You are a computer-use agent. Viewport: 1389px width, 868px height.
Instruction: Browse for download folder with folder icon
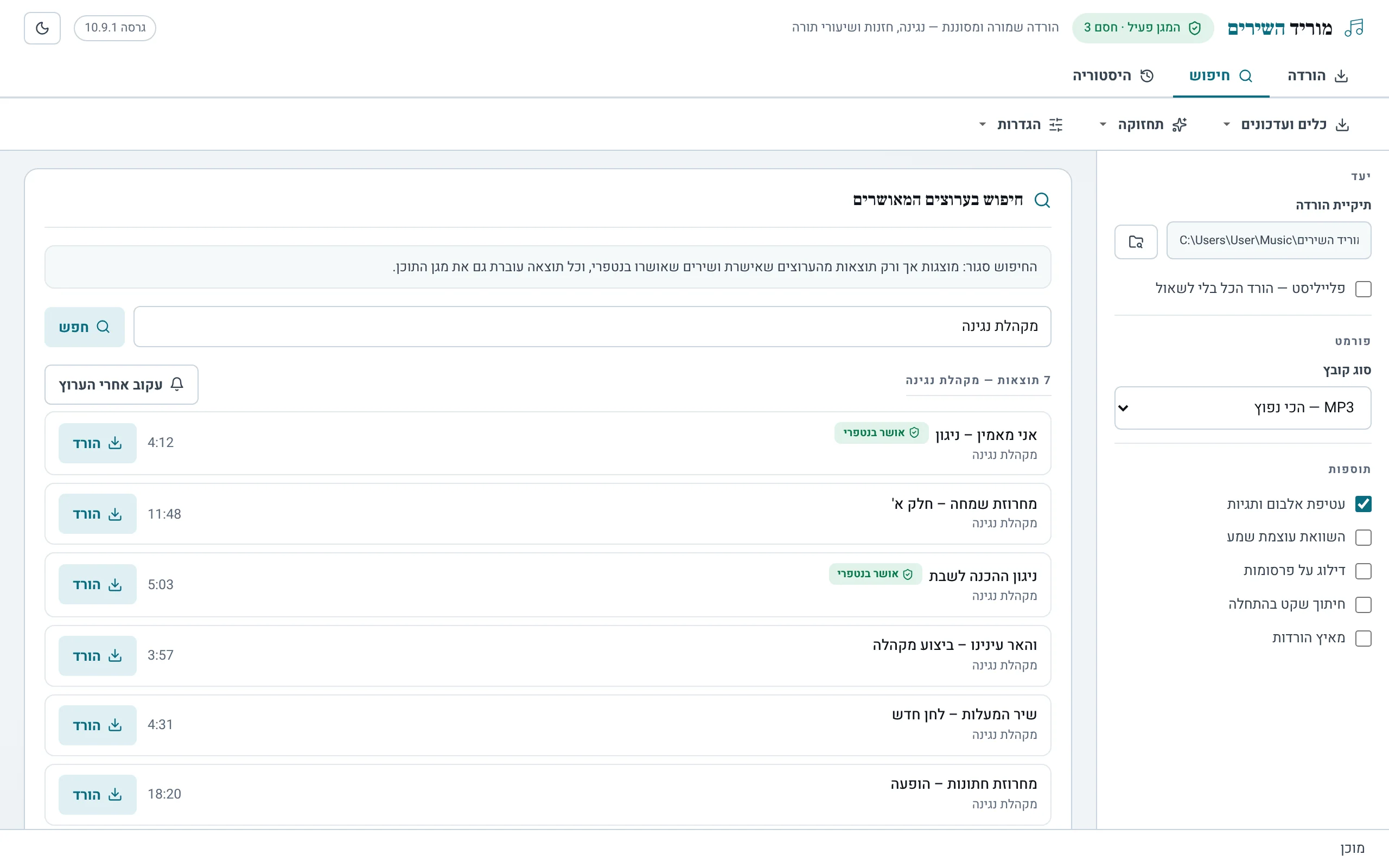[1136, 241]
